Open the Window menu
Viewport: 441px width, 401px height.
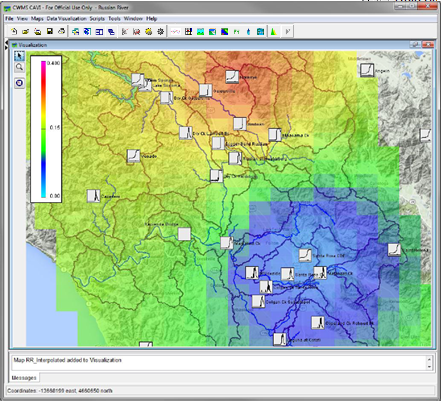point(133,19)
